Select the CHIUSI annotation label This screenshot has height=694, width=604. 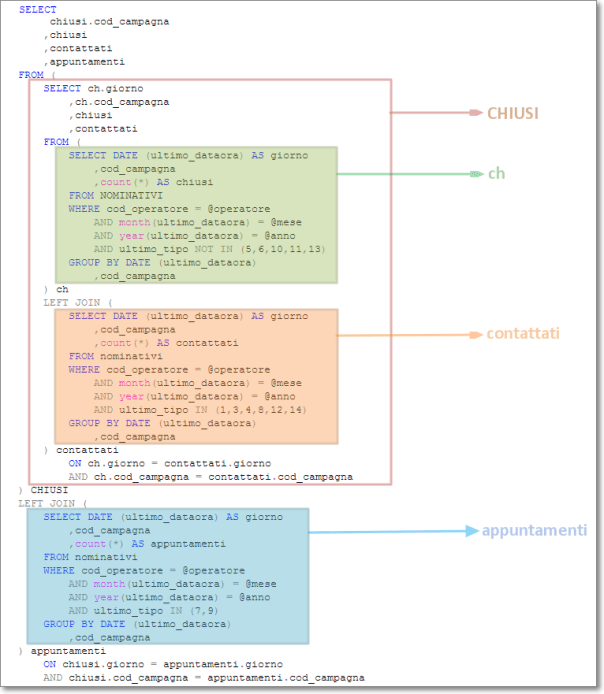point(512,113)
